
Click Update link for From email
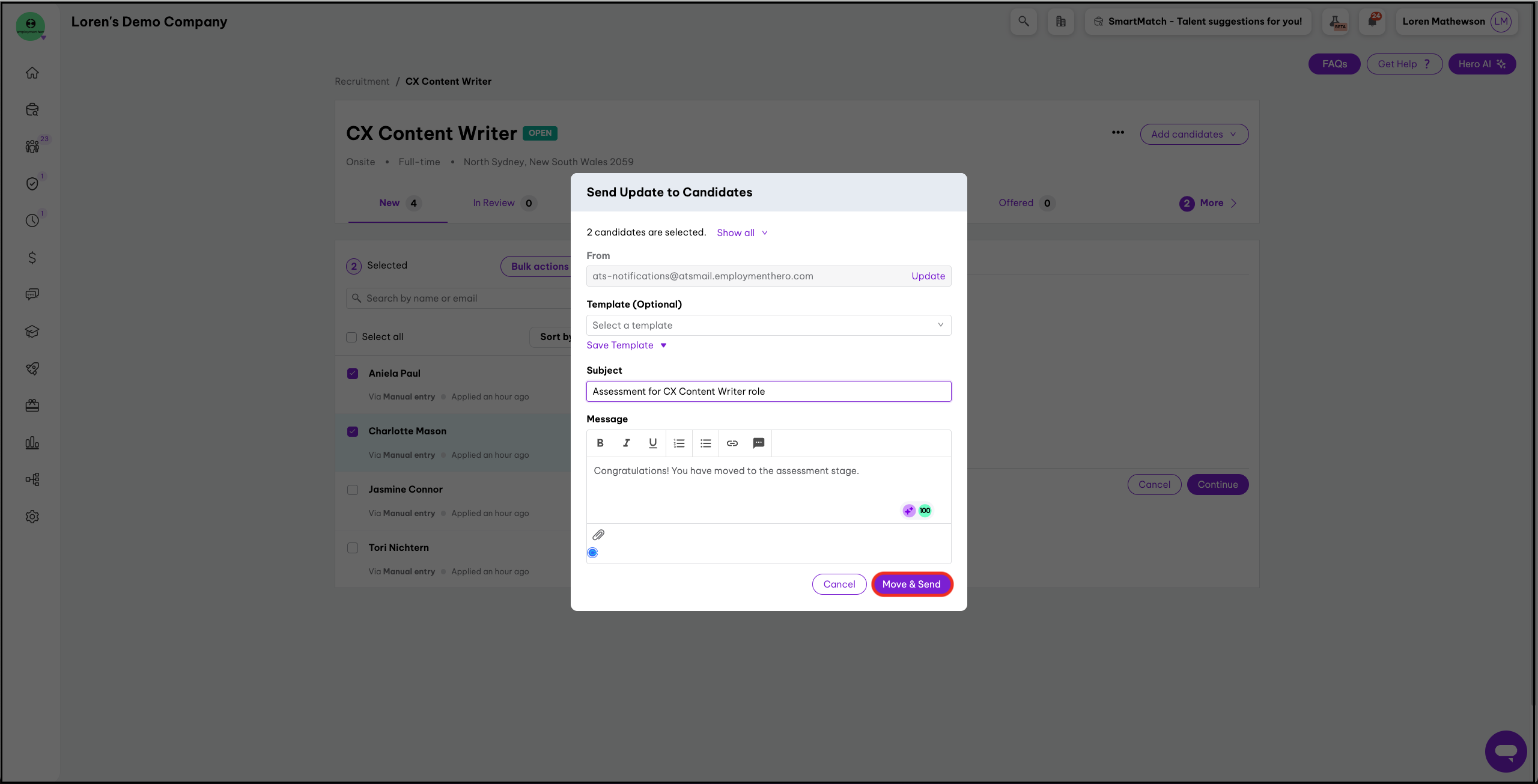coord(928,276)
